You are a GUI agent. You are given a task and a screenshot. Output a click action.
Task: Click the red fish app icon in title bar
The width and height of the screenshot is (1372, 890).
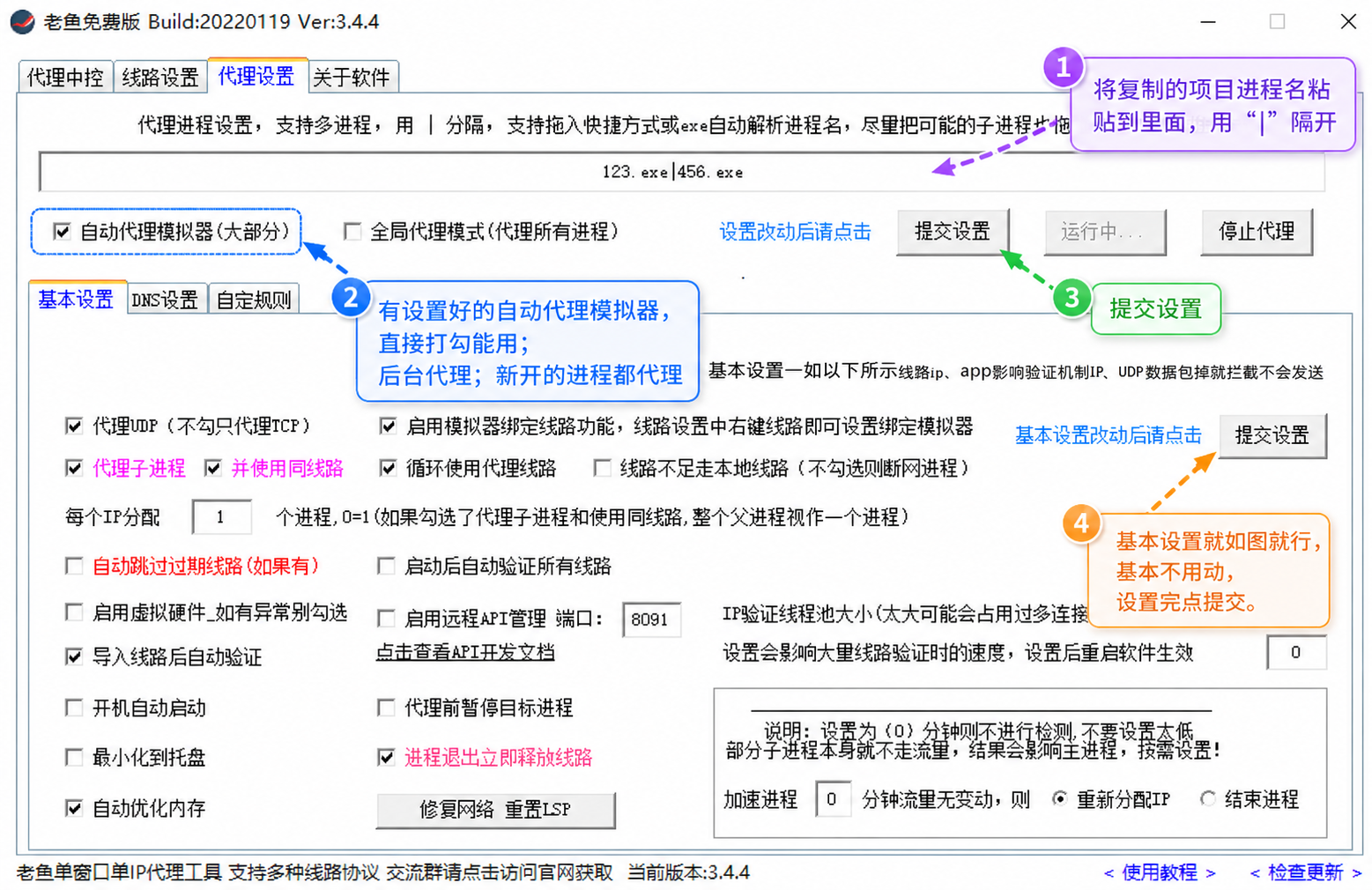point(22,21)
